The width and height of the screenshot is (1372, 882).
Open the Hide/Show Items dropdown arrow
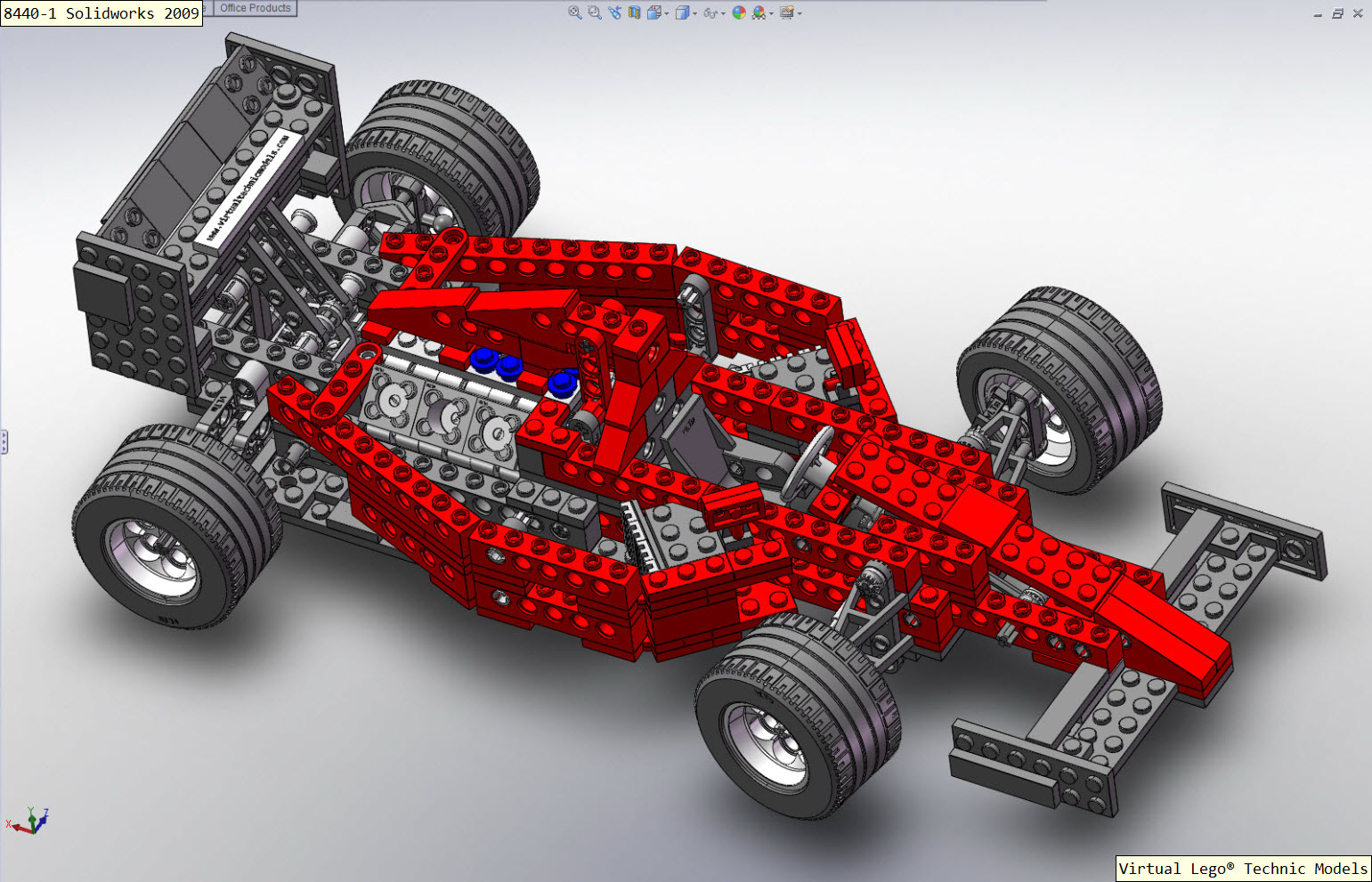click(723, 13)
